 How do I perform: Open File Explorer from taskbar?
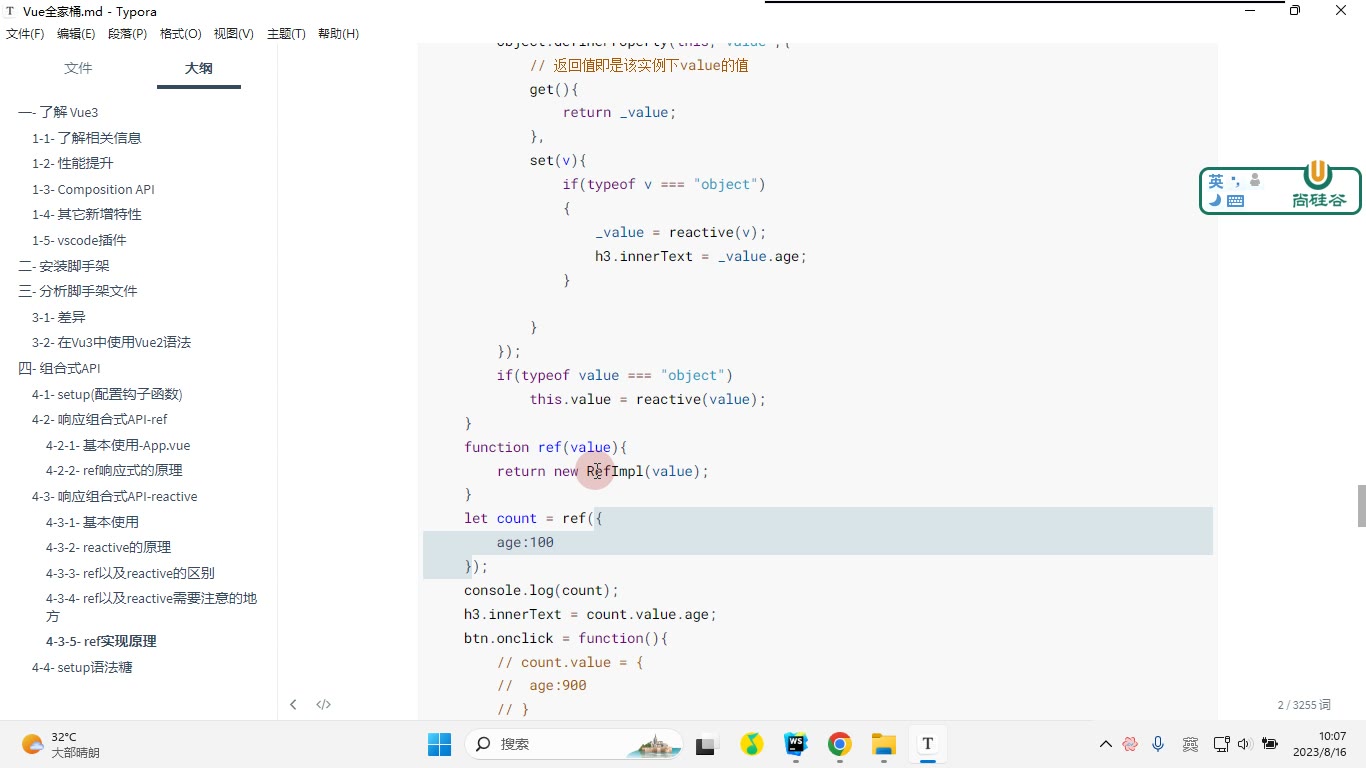(883, 744)
